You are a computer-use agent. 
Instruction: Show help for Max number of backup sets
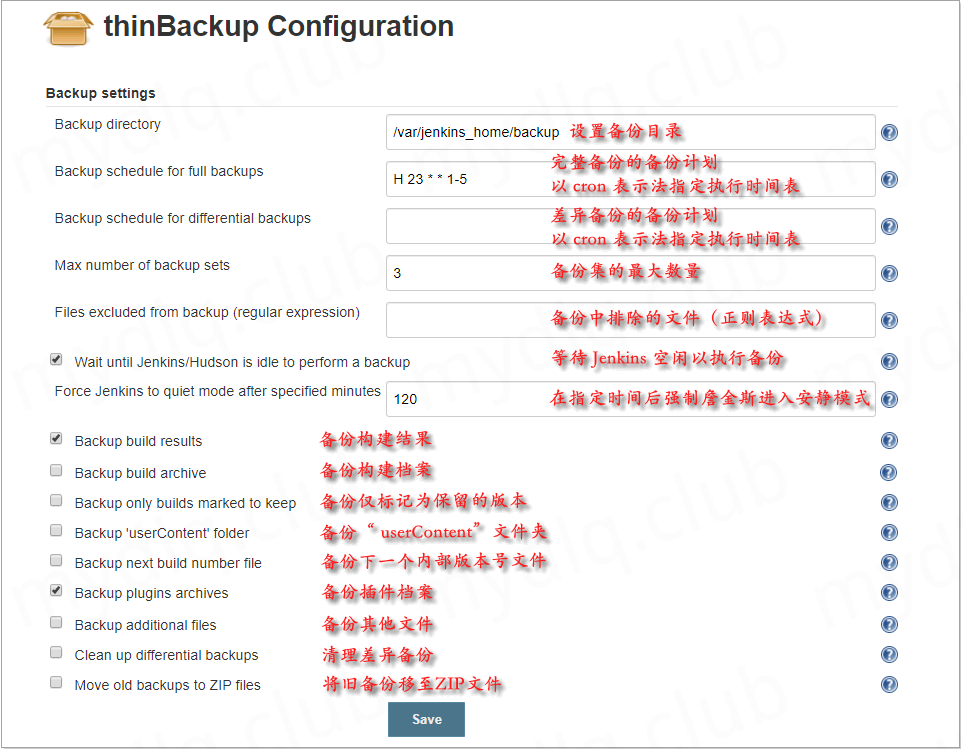pyautogui.click(x=888, y=273)
